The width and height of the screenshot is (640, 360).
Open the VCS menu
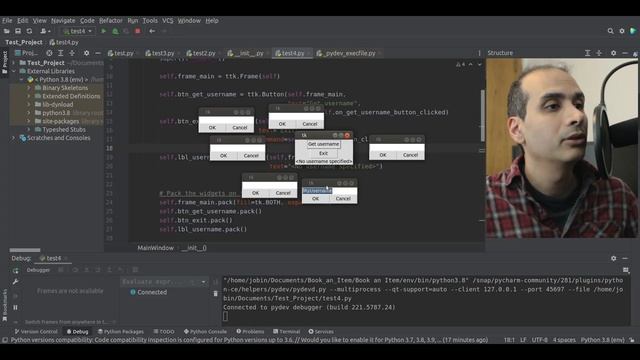click(x=167, y=20)
